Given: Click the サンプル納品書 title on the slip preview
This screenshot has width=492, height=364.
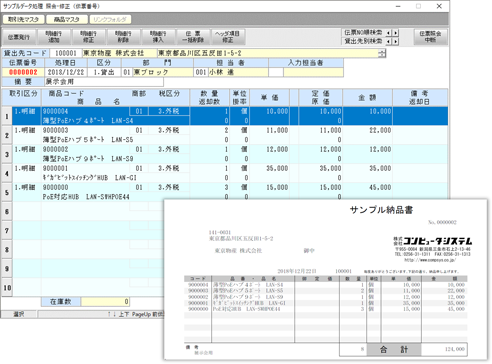Looking at the screenshot, I should pos(381,210).
